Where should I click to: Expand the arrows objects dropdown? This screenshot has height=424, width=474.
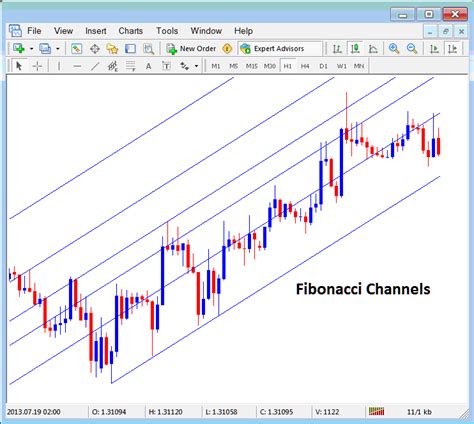[x=196, y=66]
